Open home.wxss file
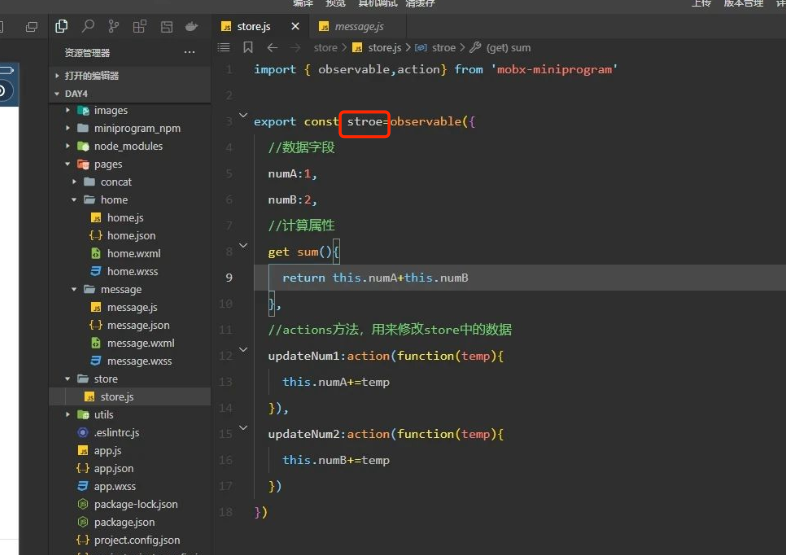This screenshot has width=786, height=555. pos(130,271)
